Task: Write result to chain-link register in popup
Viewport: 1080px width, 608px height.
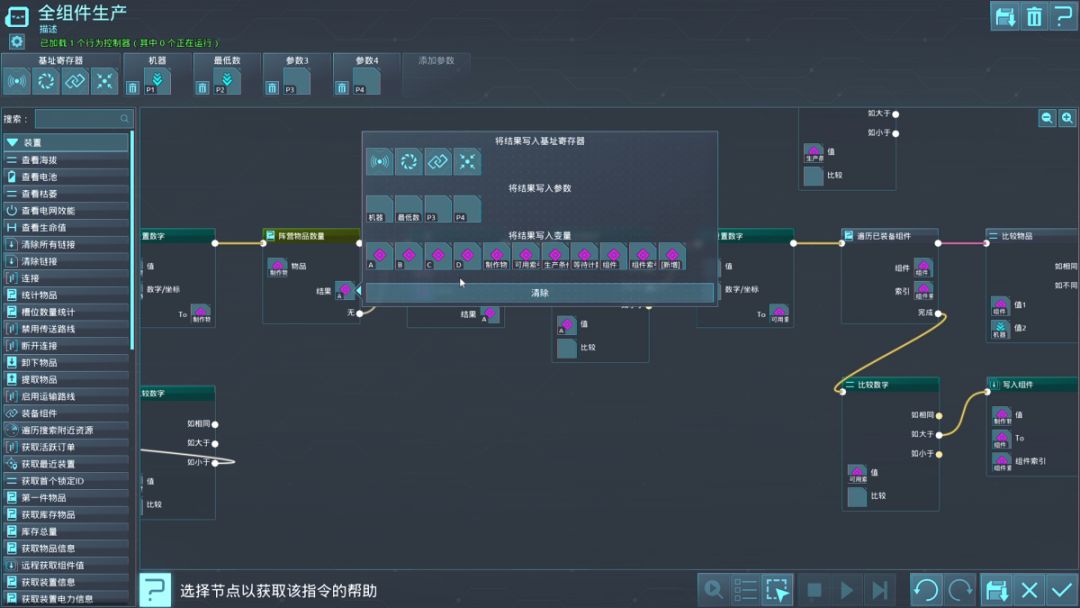Action: pos(438,162)
